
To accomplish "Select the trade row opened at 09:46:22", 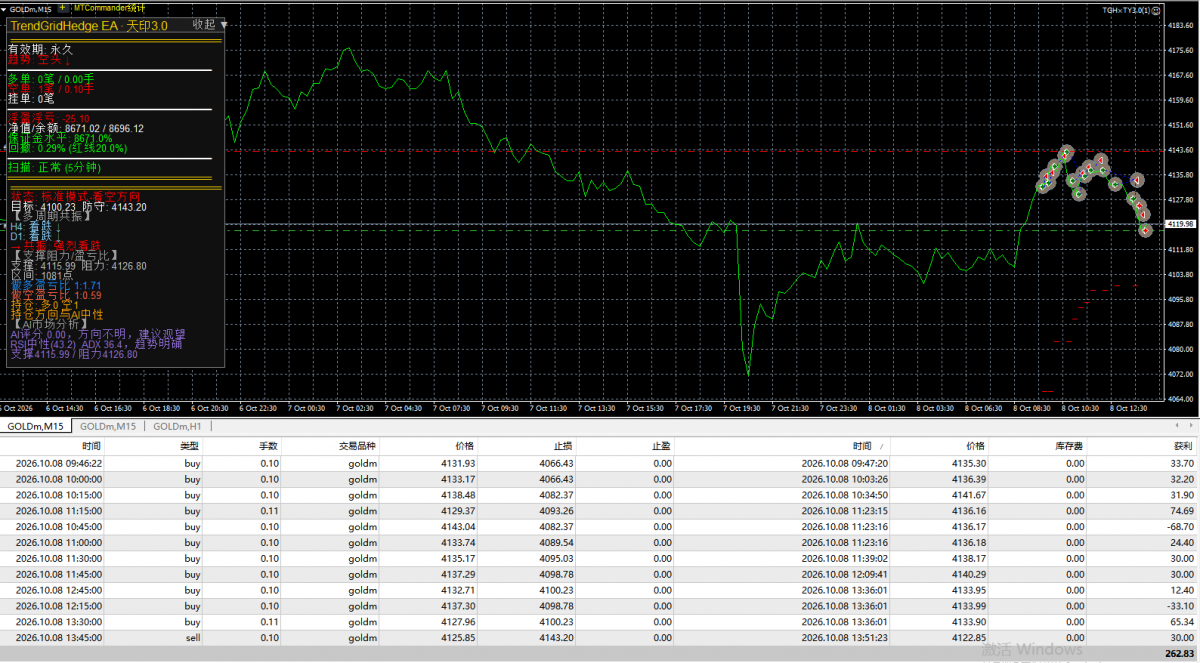I will tap(599, 464).
